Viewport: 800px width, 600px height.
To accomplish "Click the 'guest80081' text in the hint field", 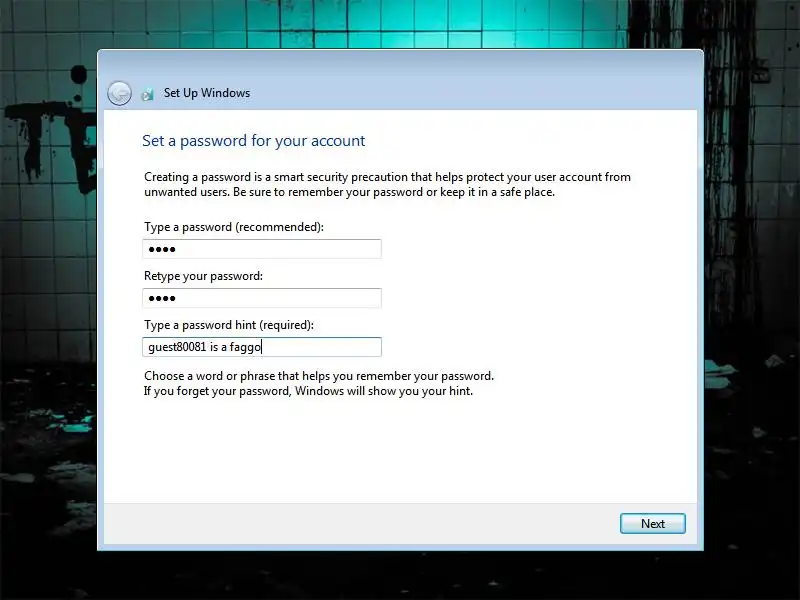I will [x=177, y=347].
